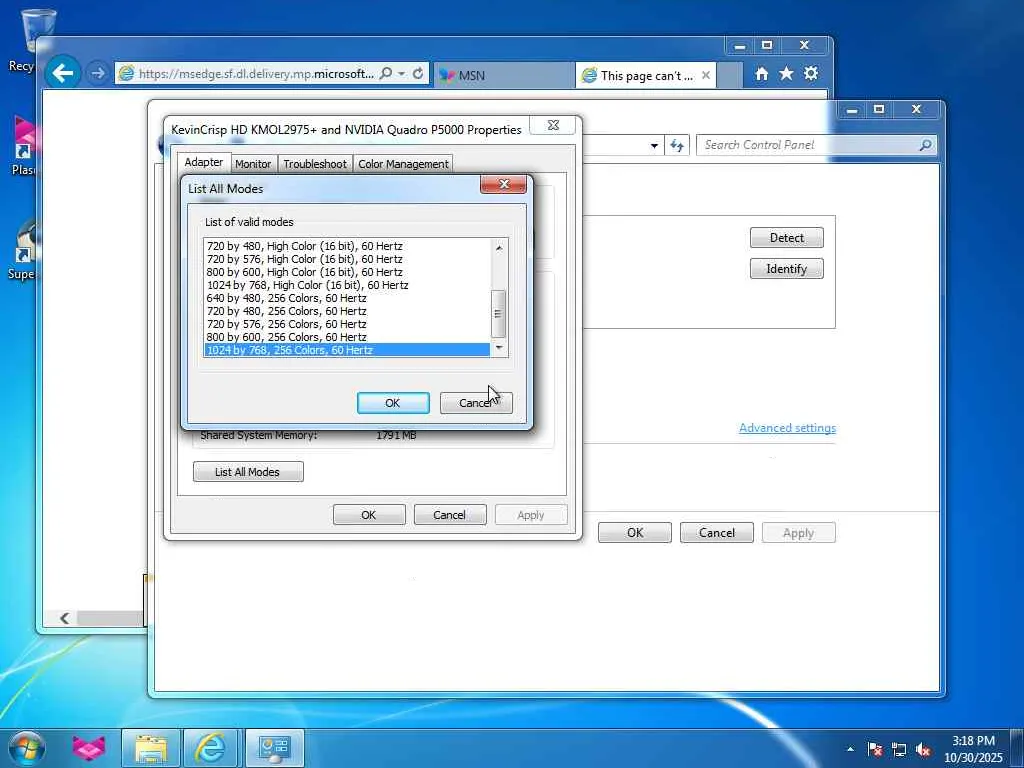Image resolution: width=1024 pixels, height=768 pixels.
Task: Open the address bar autocomplete dropdown arrow in IE
Action: pyautogui.click(x=402, y=74)
